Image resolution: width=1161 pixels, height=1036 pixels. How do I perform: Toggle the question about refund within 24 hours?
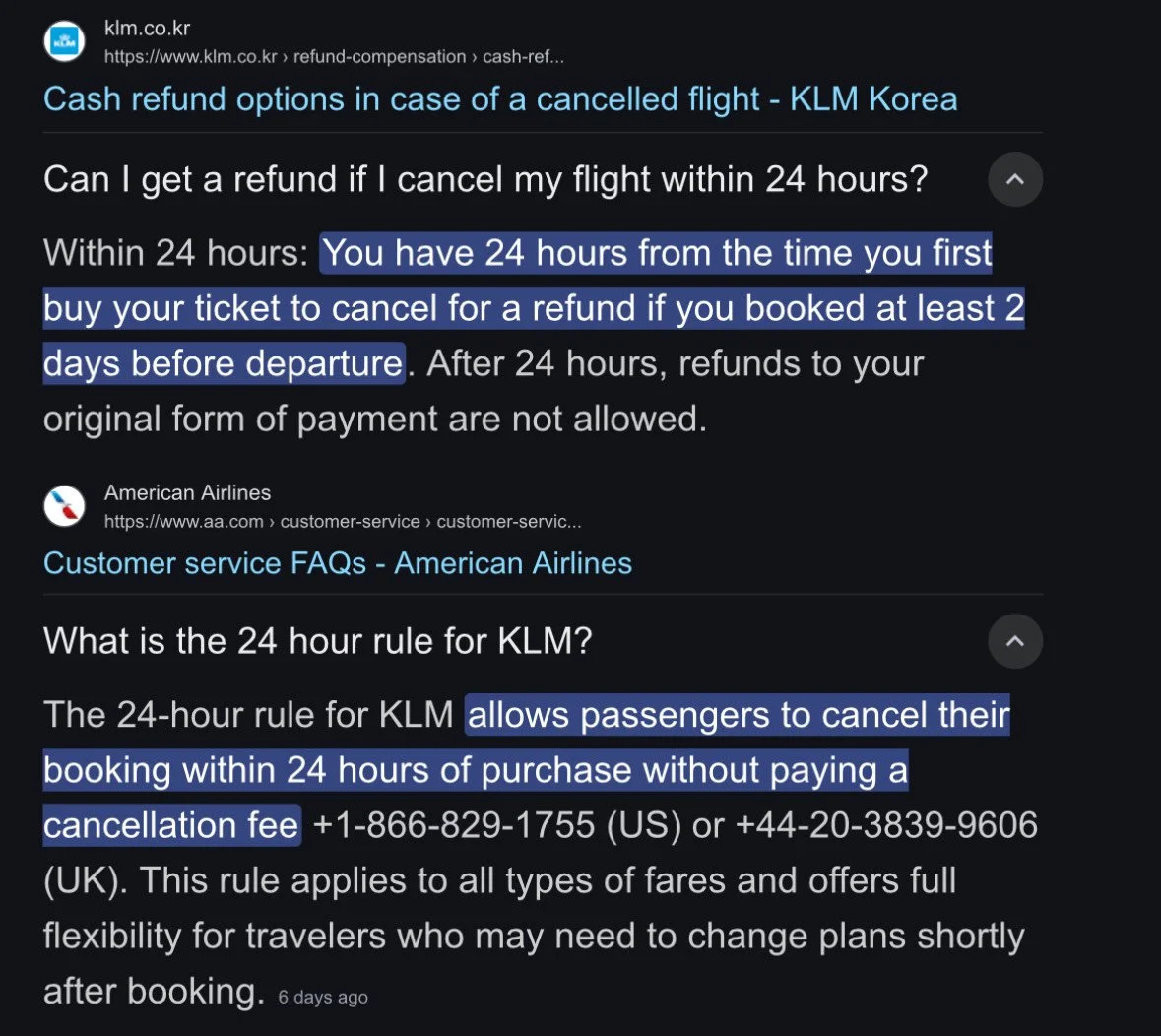click(x=484, y=179)
